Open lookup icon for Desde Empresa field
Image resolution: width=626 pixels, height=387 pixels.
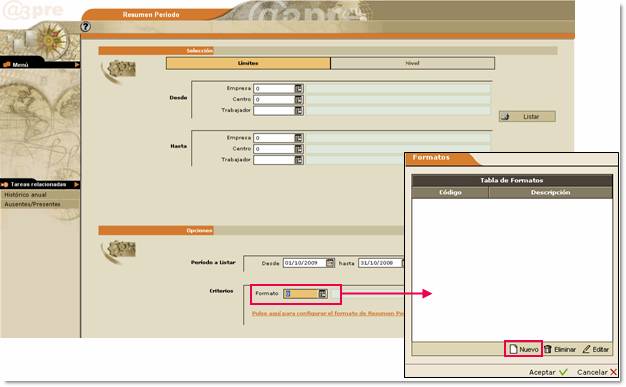pos(299,89)
